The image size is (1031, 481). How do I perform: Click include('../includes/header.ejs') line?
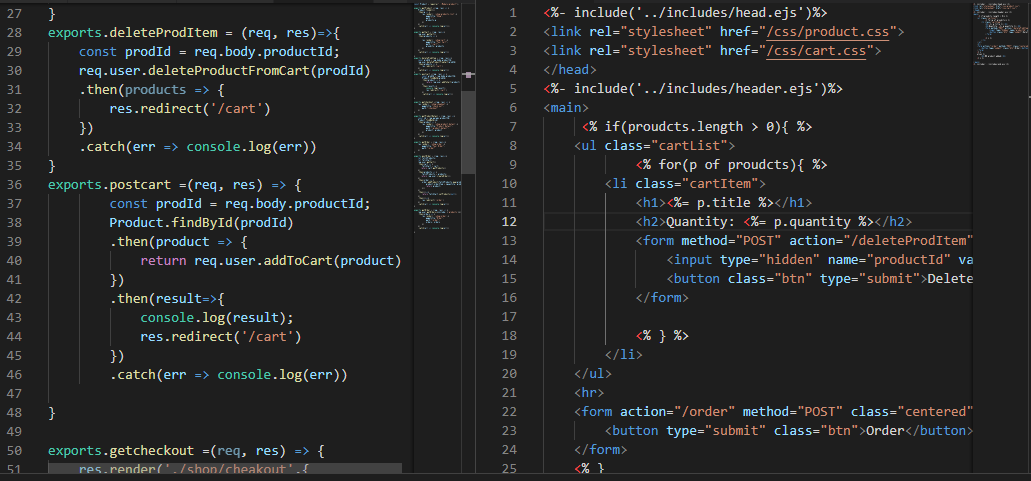click(x=693, y=89)
